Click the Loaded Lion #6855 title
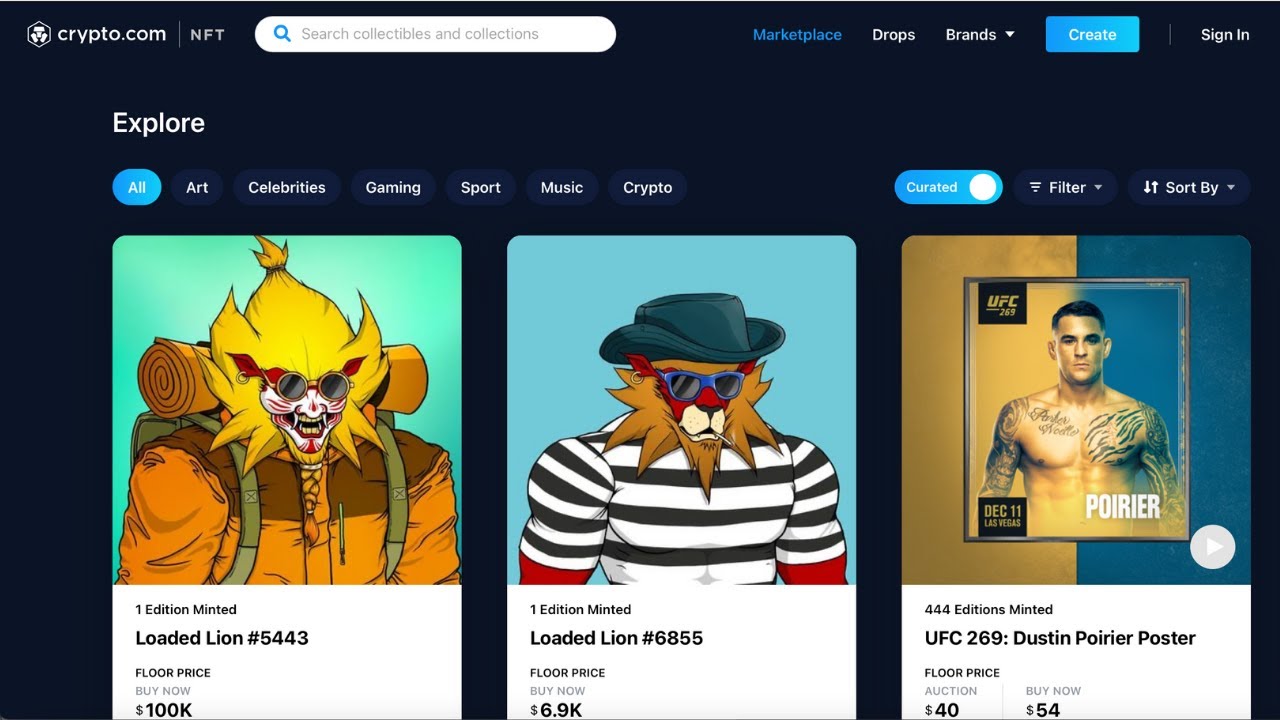Viewport: 1280px width, 720px height. 616,638
